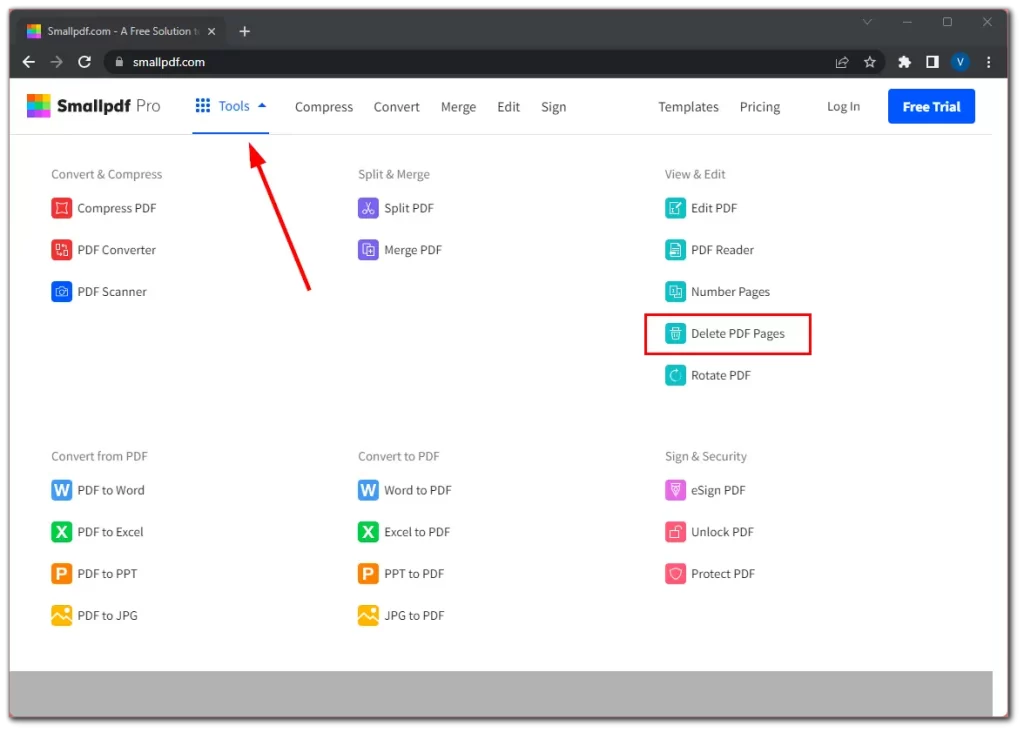Screen dimensions: 1024x733
Task: Click the Merge PDF icon
Action: (x=368, y=250)
